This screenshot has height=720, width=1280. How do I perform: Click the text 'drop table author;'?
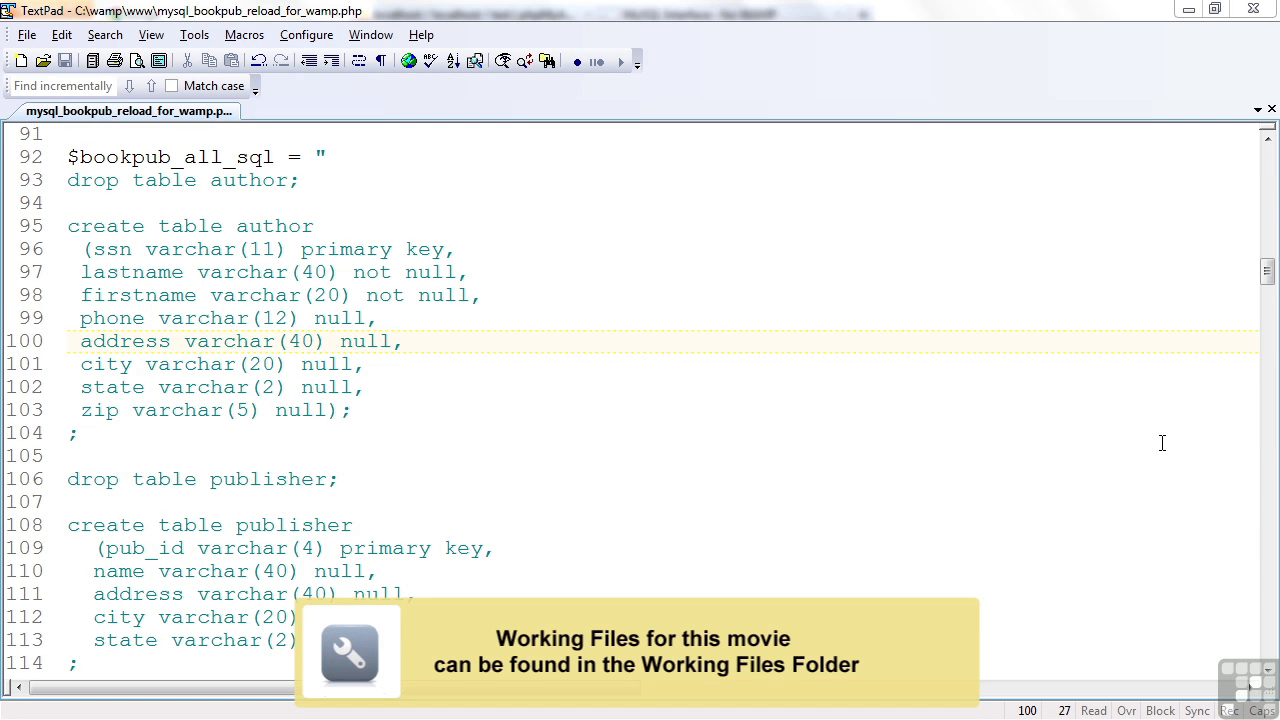pos(183,180)
